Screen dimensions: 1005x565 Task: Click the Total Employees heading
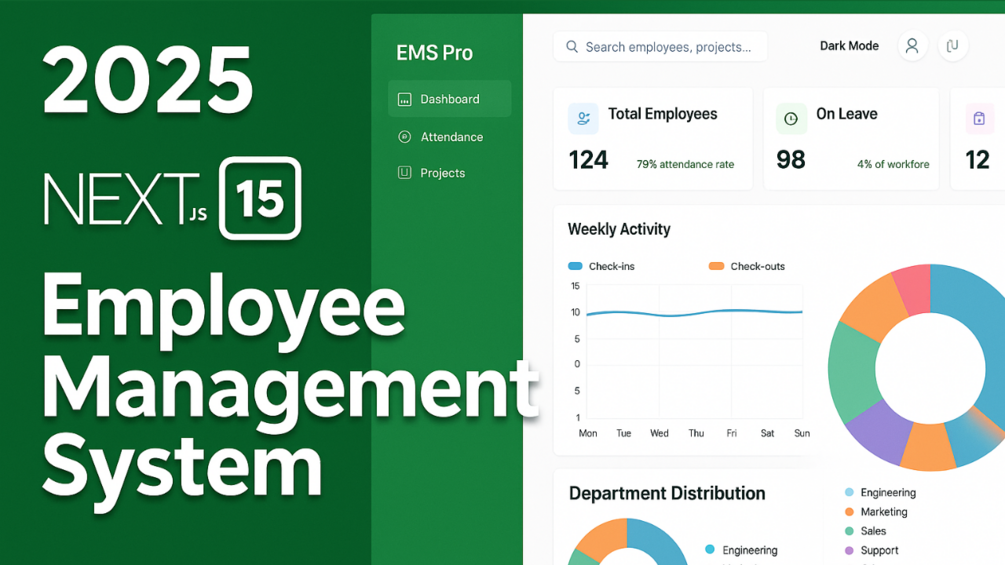coord(663,114)
